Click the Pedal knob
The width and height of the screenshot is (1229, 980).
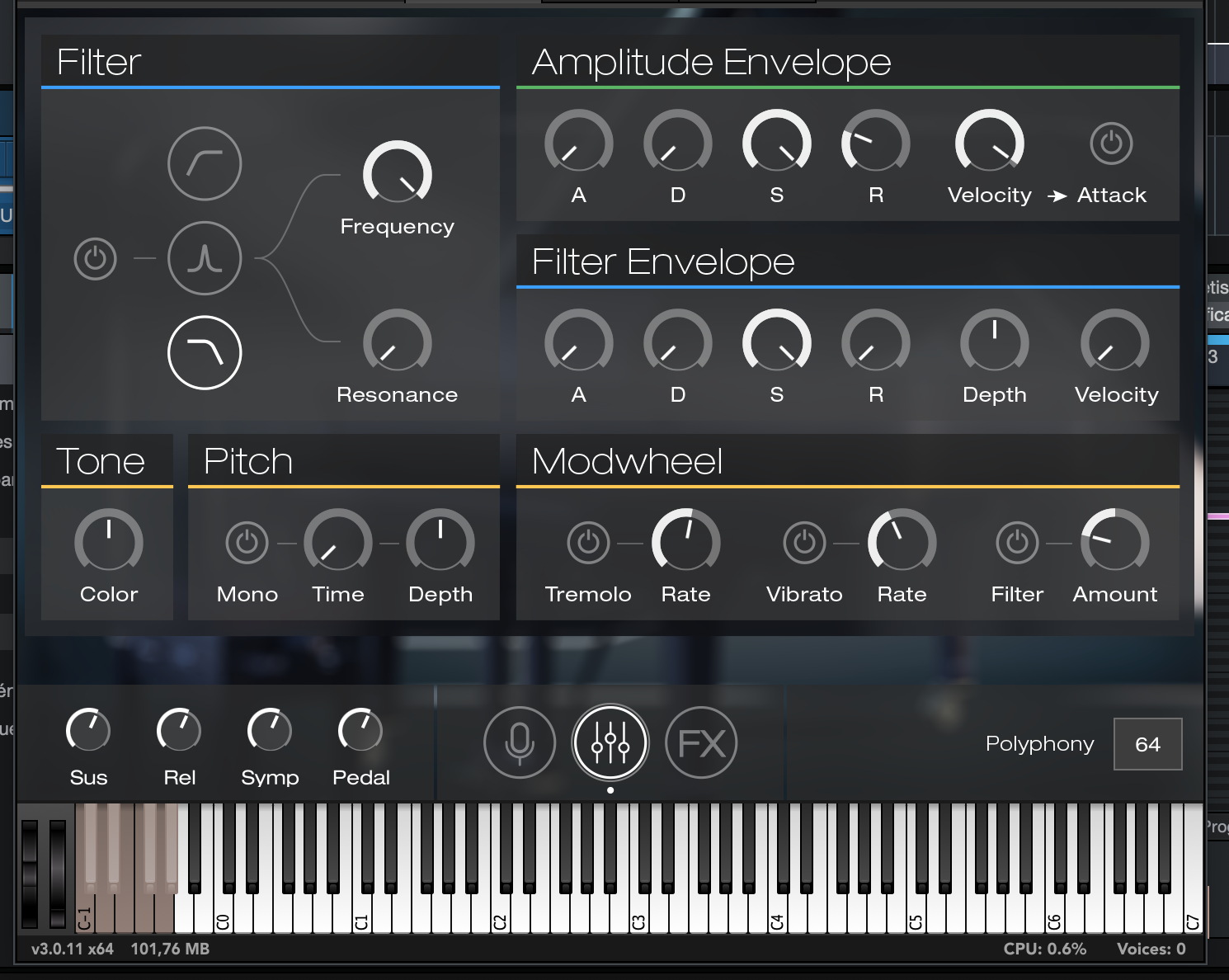point(360,730)
